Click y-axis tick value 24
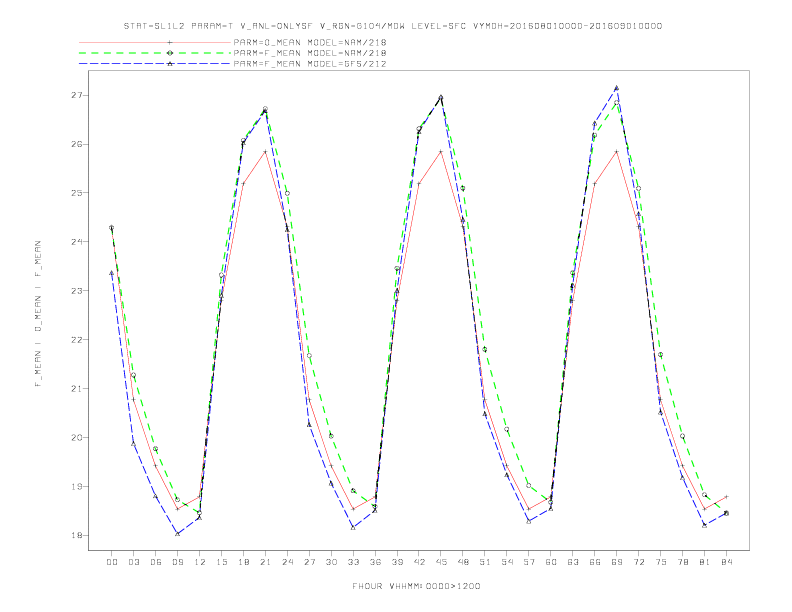 (x=76, y=242)
